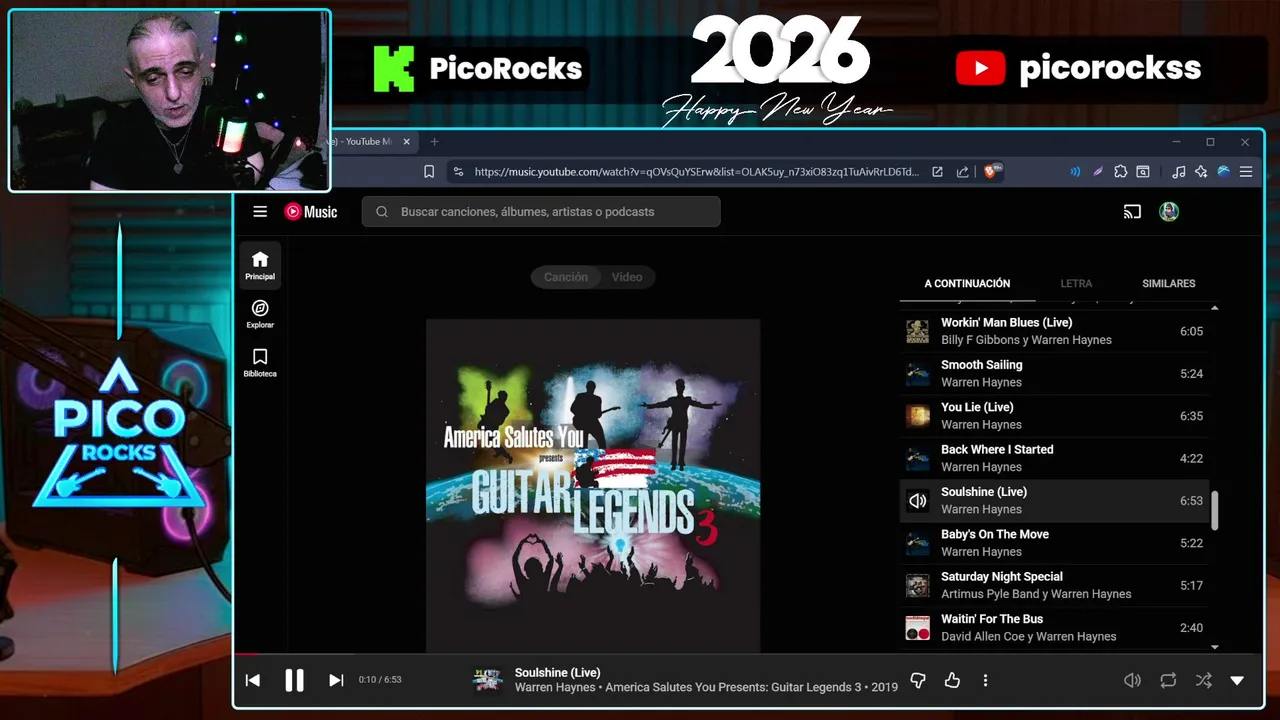Collapse the player page with down arrow
This screenshot has width=1280, height=720.
coord(1237,680)
